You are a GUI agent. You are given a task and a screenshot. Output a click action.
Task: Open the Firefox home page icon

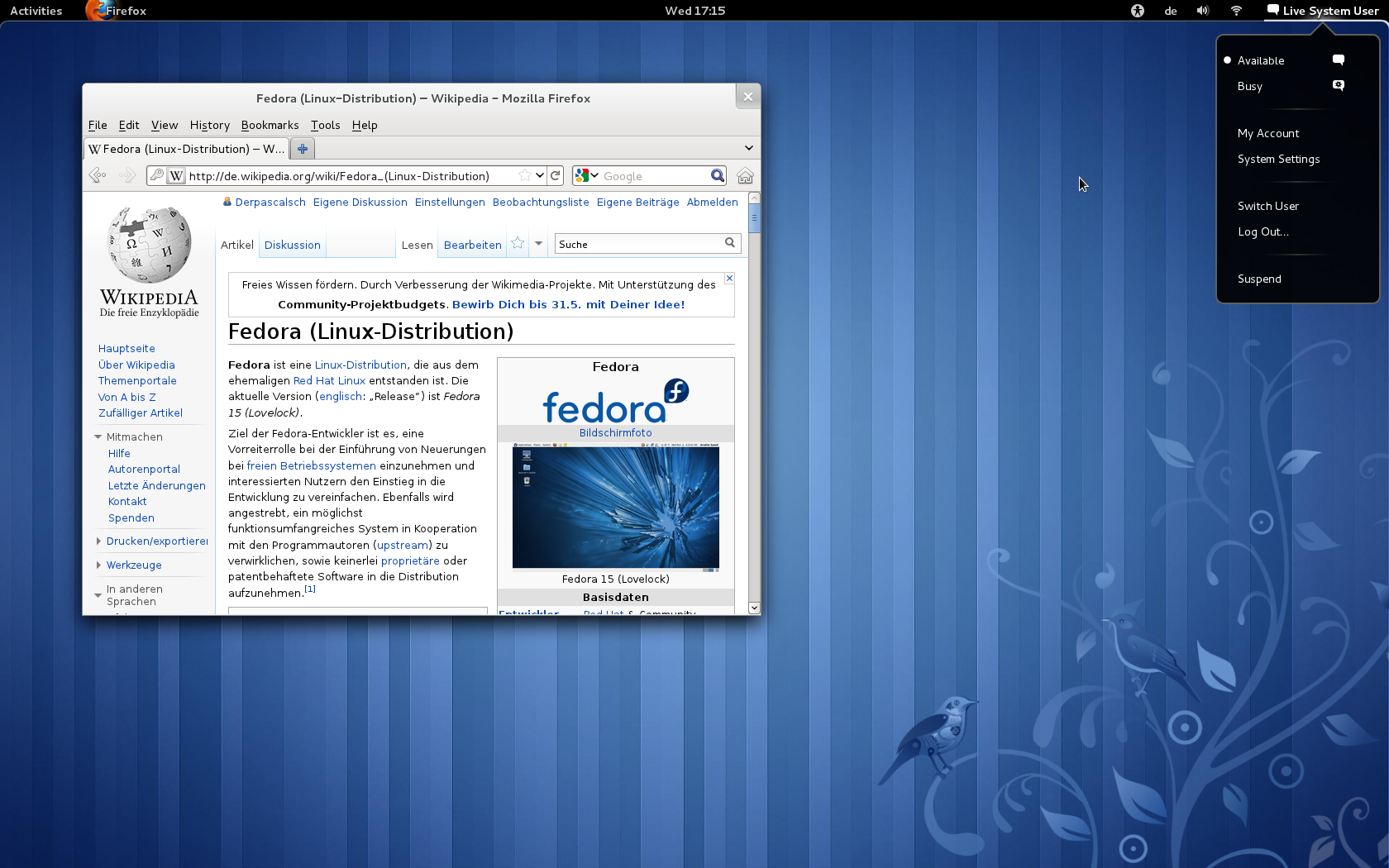pyautogui.click(x=745, y=175)
